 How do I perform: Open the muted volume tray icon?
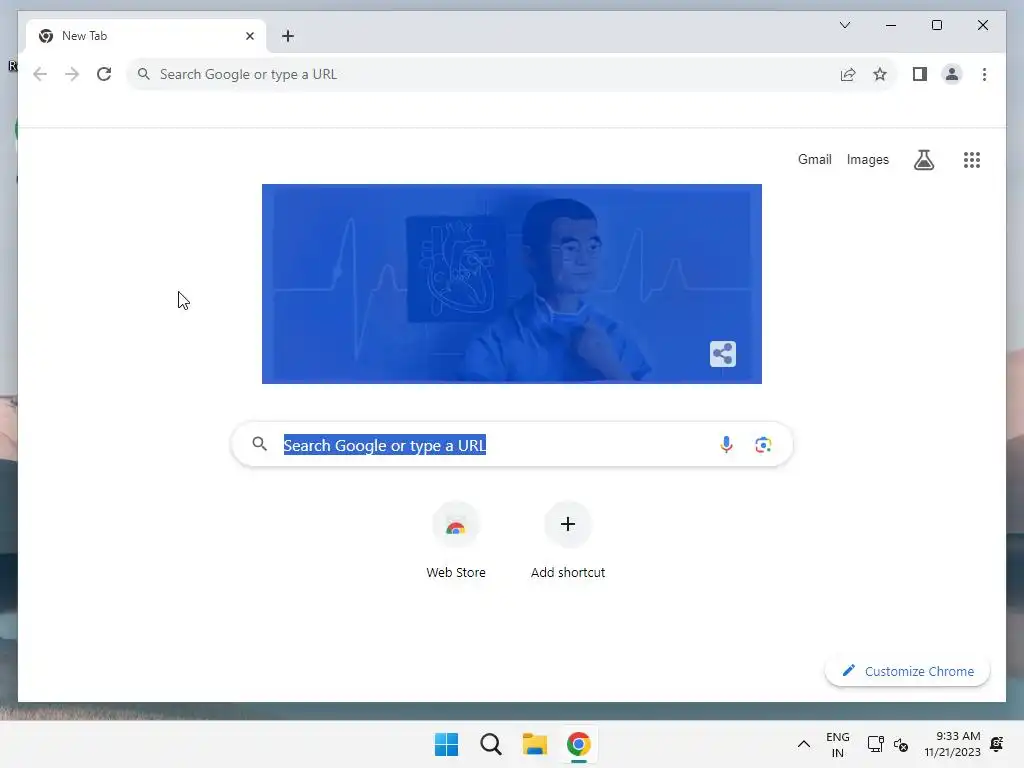pos(901,744)
